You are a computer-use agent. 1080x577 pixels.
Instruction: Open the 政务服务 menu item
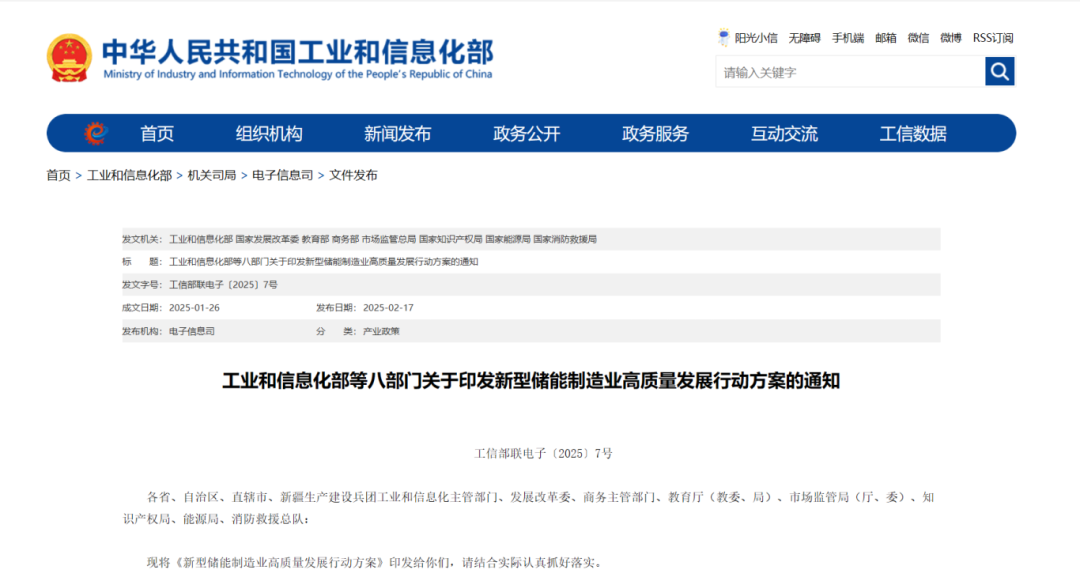click(655, 134)
